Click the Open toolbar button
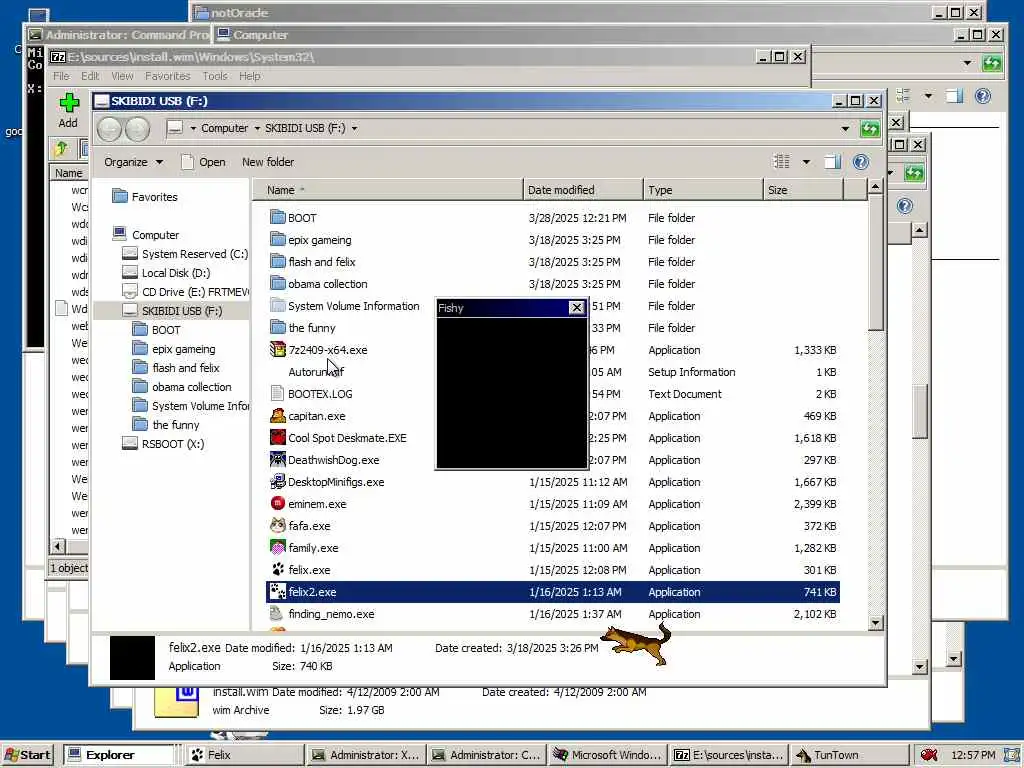 [203, 162]
